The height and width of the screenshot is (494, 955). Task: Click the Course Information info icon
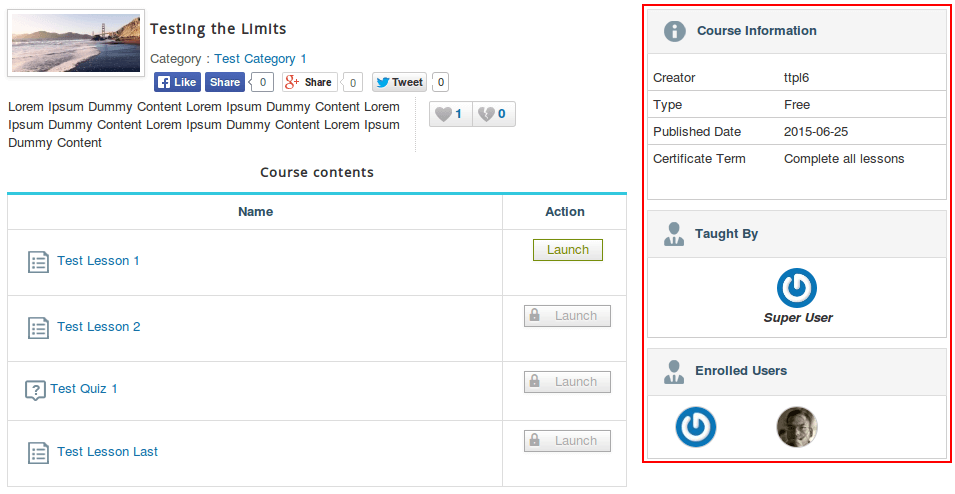tap(675, 31)
